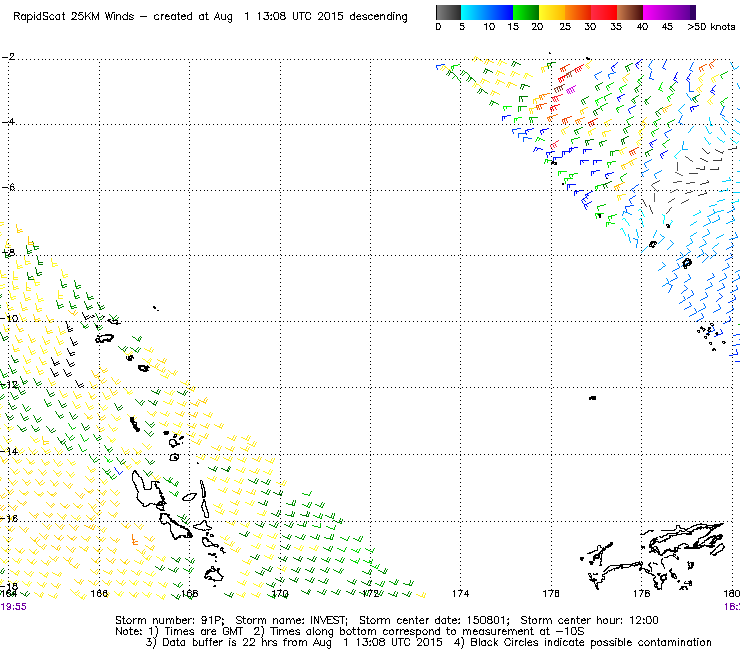This screenshot has width=740, height=650.
Task: Click the "-4" latitude label
Action: [8, 122]
